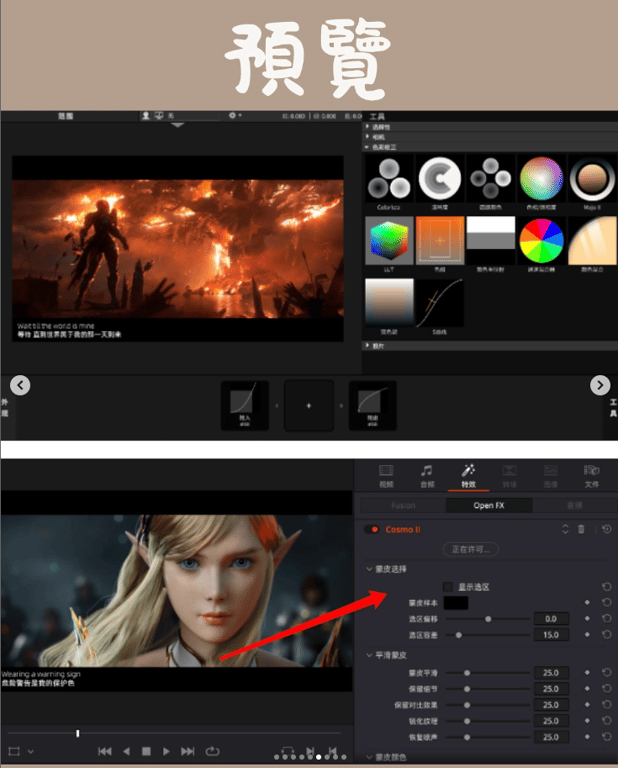The image size is (618, 768).
Task: Select the white-gray-black bars tool
Action: click(x=490, y=240)
